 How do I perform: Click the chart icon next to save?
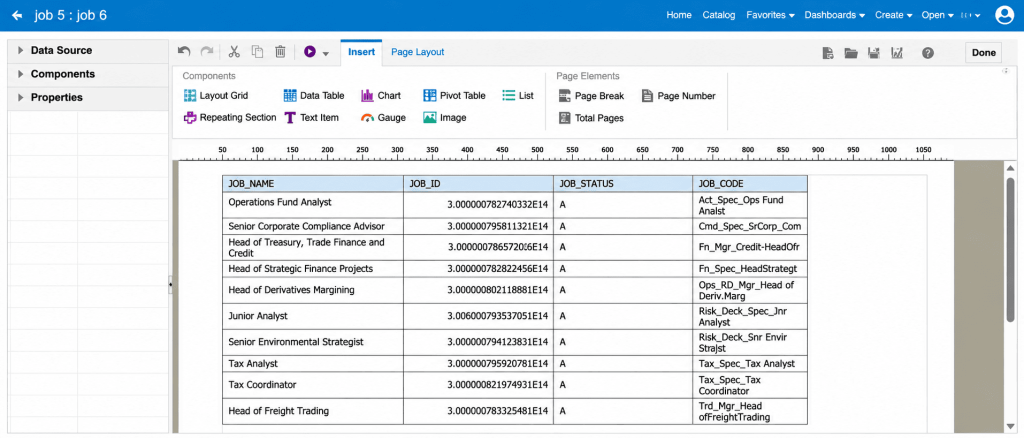pyautogui.click(x=897, y=53)
